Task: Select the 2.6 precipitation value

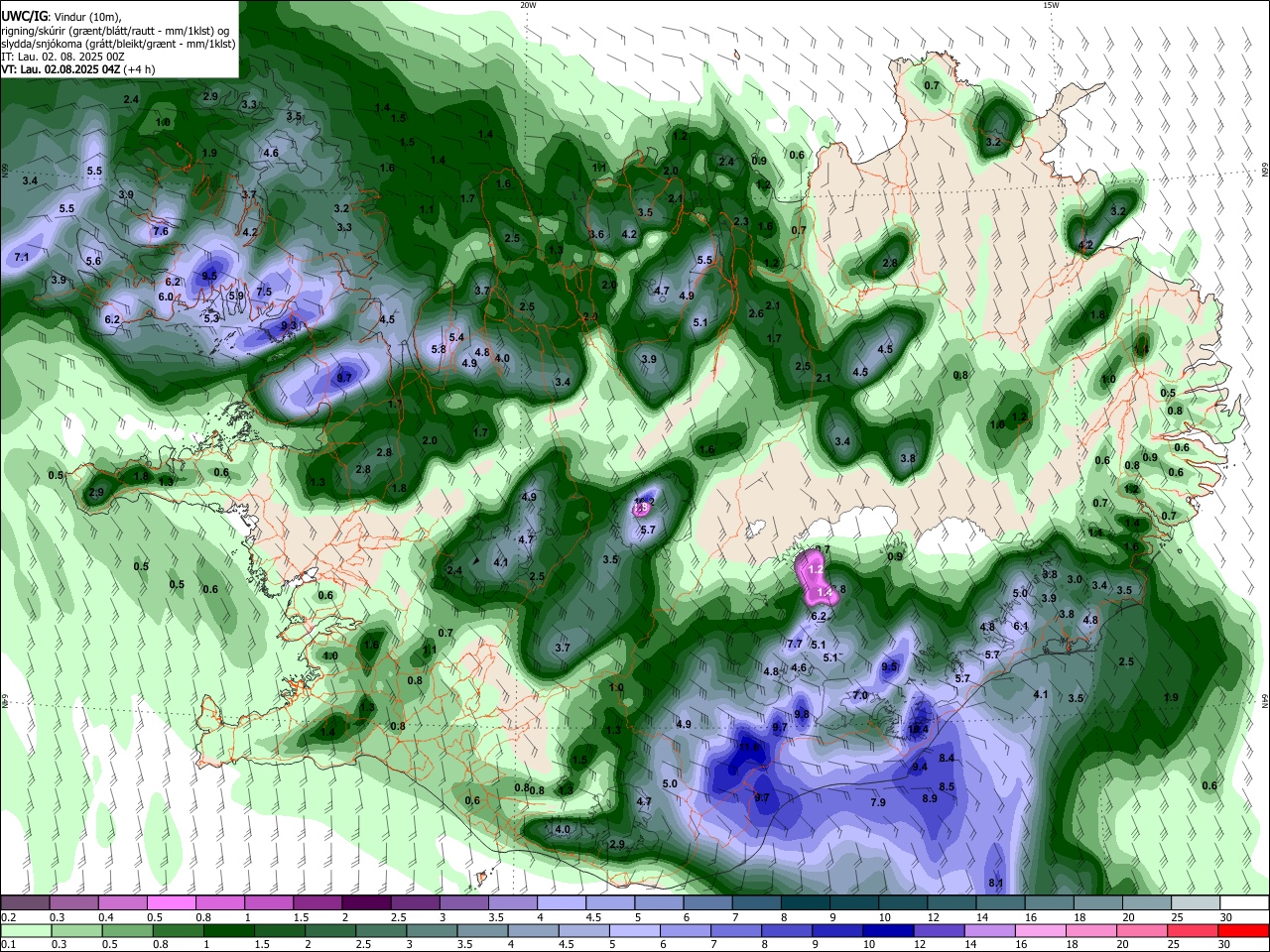Action: (x=756, y=313)
